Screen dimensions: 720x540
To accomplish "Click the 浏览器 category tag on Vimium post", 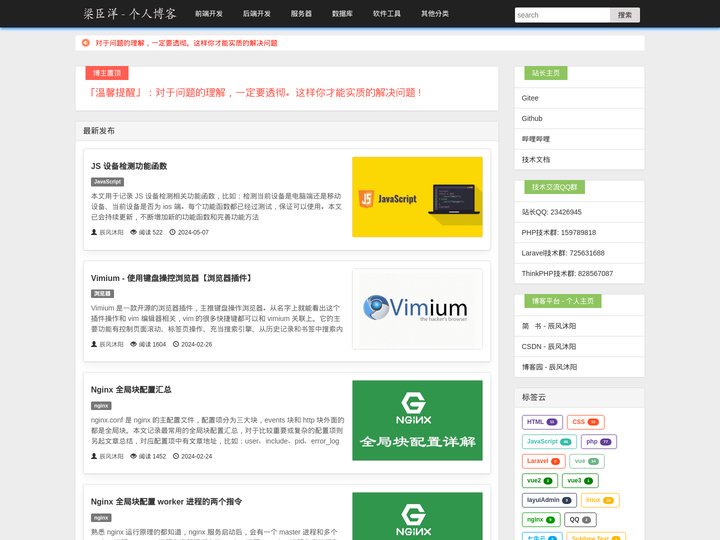I will point(102,293).
